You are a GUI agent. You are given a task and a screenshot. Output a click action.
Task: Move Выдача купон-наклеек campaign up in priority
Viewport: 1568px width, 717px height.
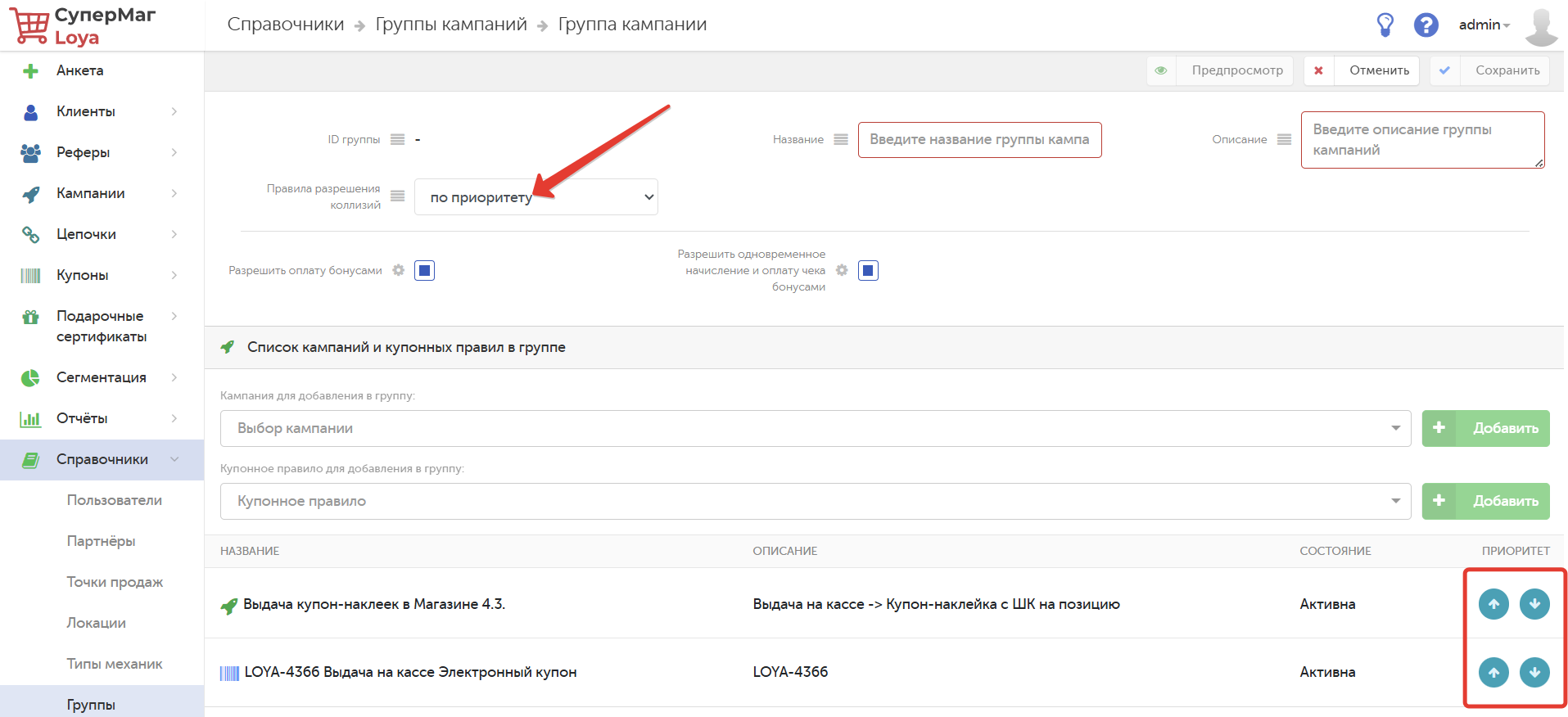tap(1493, 604)
